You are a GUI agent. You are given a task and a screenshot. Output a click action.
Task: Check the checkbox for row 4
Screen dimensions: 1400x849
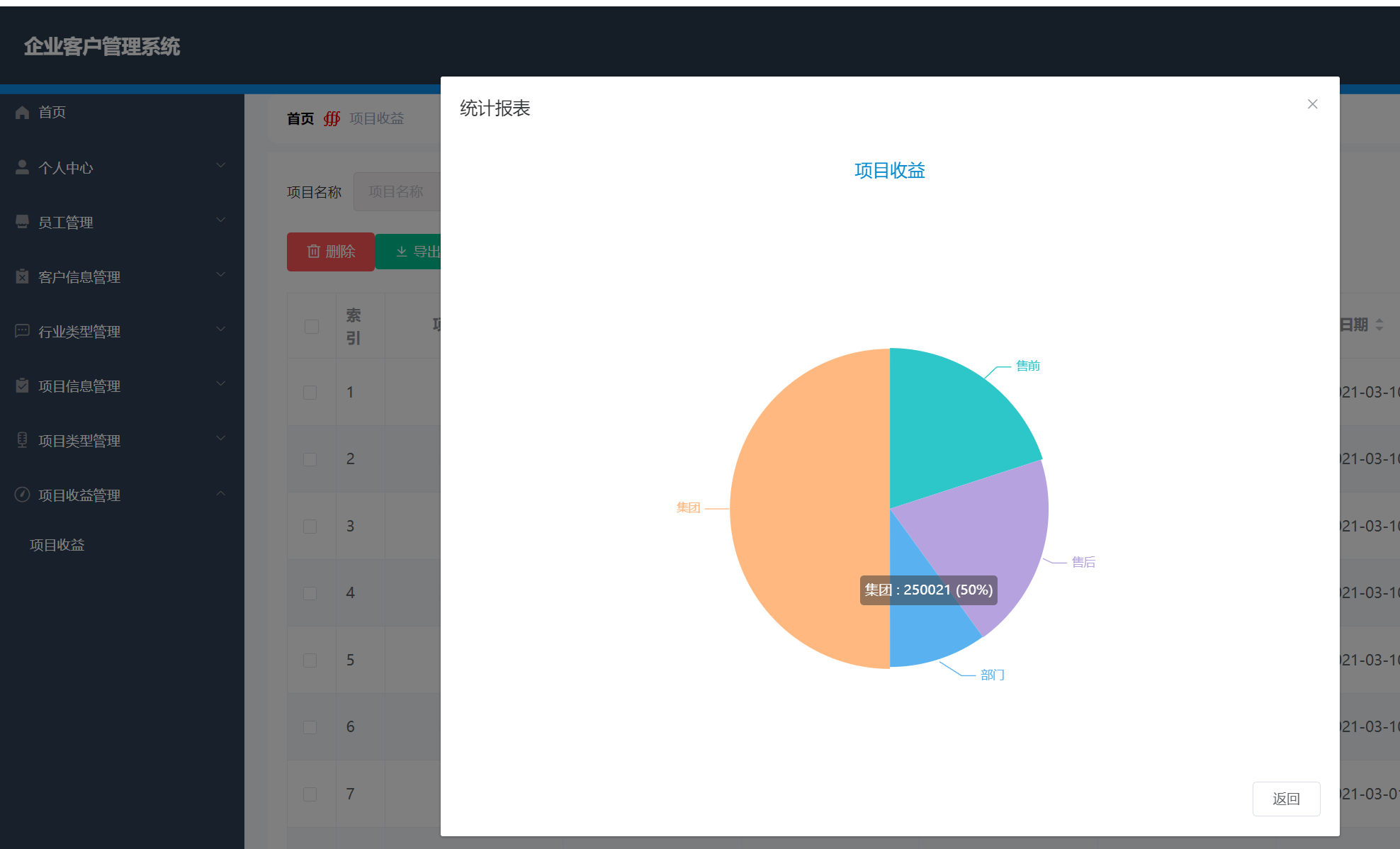310,593
